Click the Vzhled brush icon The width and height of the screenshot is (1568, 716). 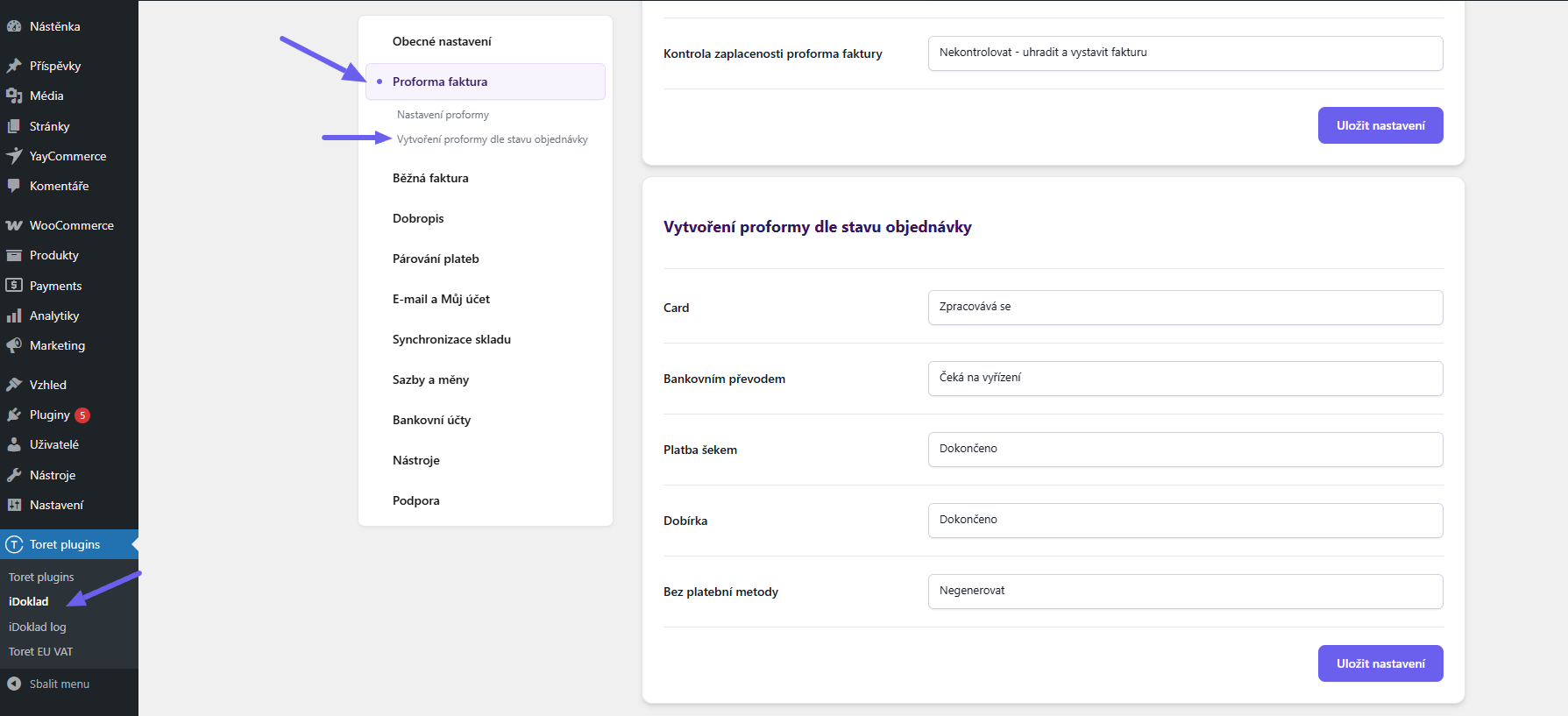click(x=14, y=385)
